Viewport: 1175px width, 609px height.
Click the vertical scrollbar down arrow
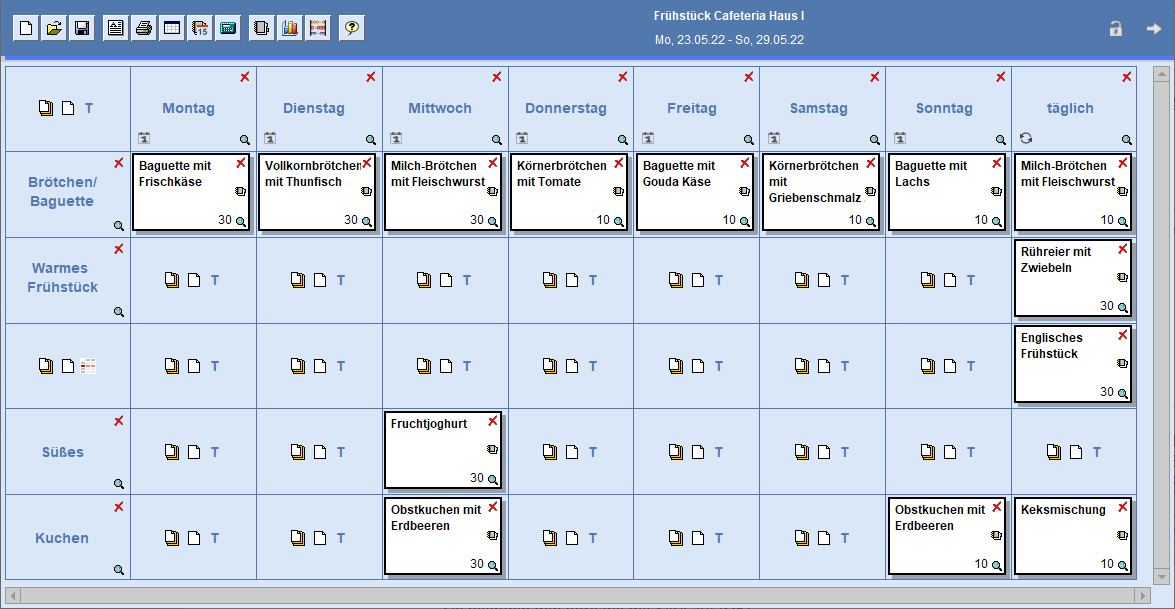point(1162,576)
